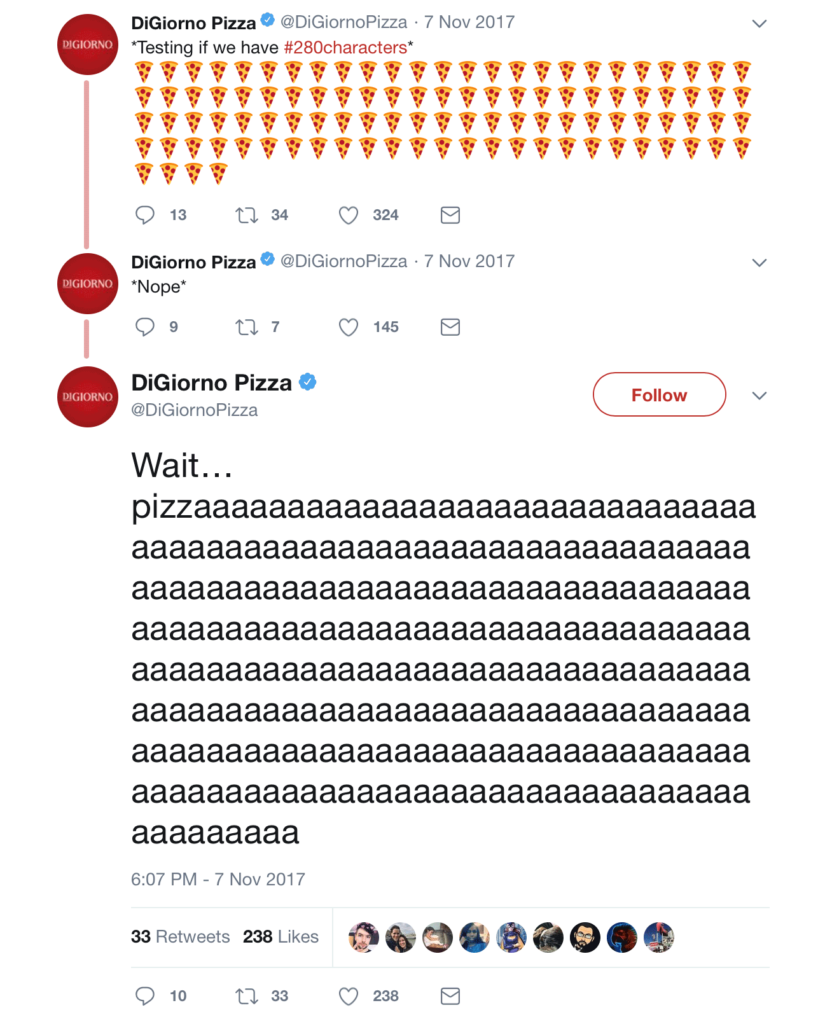Reply to the pizza emoji tweet

[x=145, y=215]
